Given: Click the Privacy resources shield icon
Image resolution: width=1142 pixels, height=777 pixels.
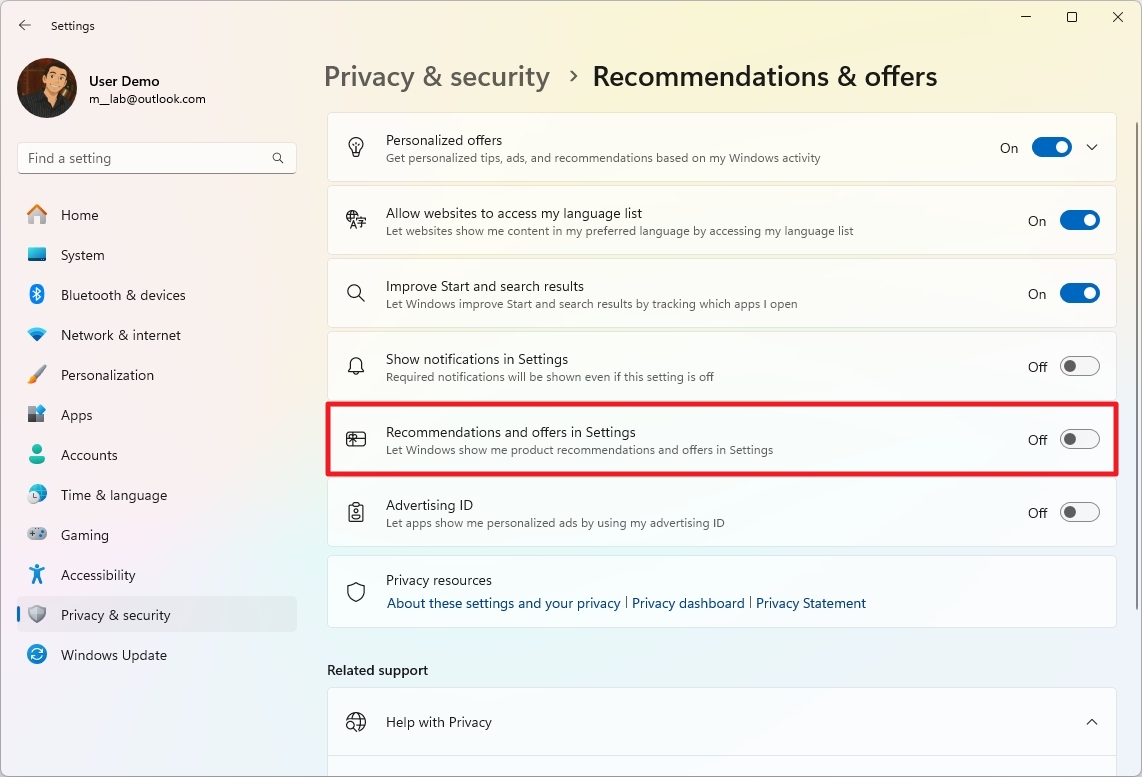Looking at the screenshot, I should tap(355, 591).
